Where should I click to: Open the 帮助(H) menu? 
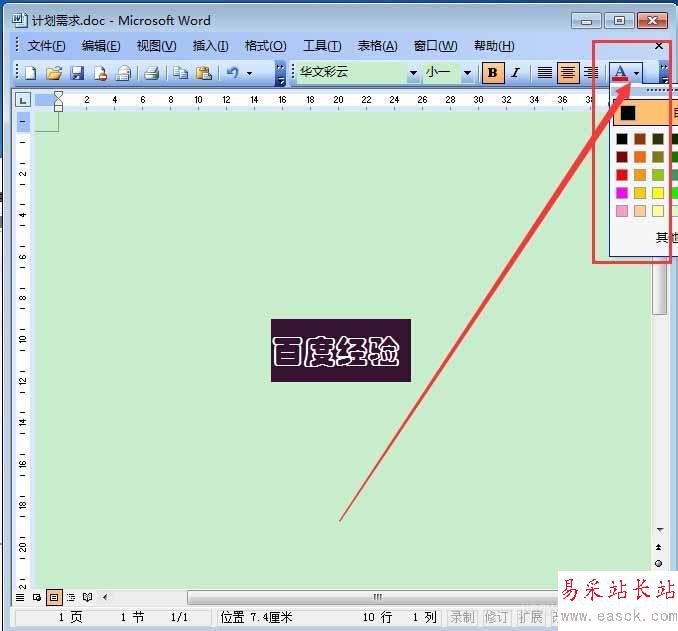pyautogui.click(x=494, y=45)
